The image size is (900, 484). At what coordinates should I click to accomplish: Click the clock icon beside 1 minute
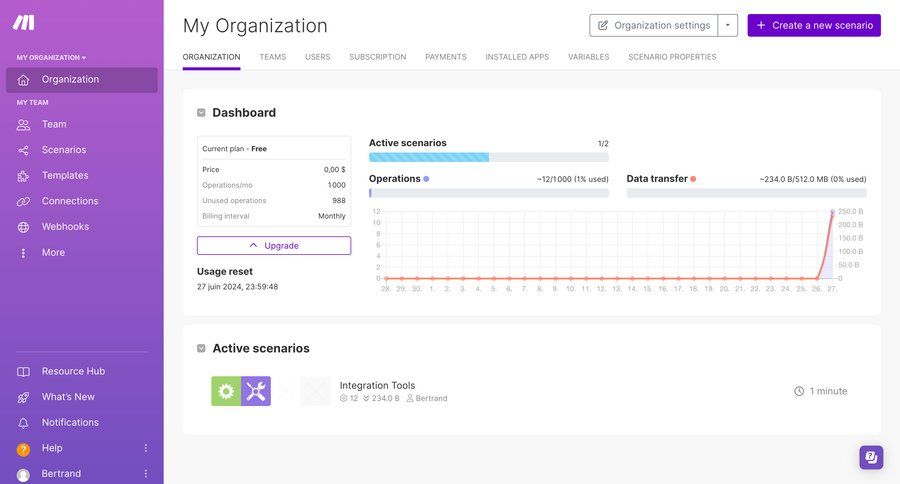pyautogui.click(x=799, y=391)
